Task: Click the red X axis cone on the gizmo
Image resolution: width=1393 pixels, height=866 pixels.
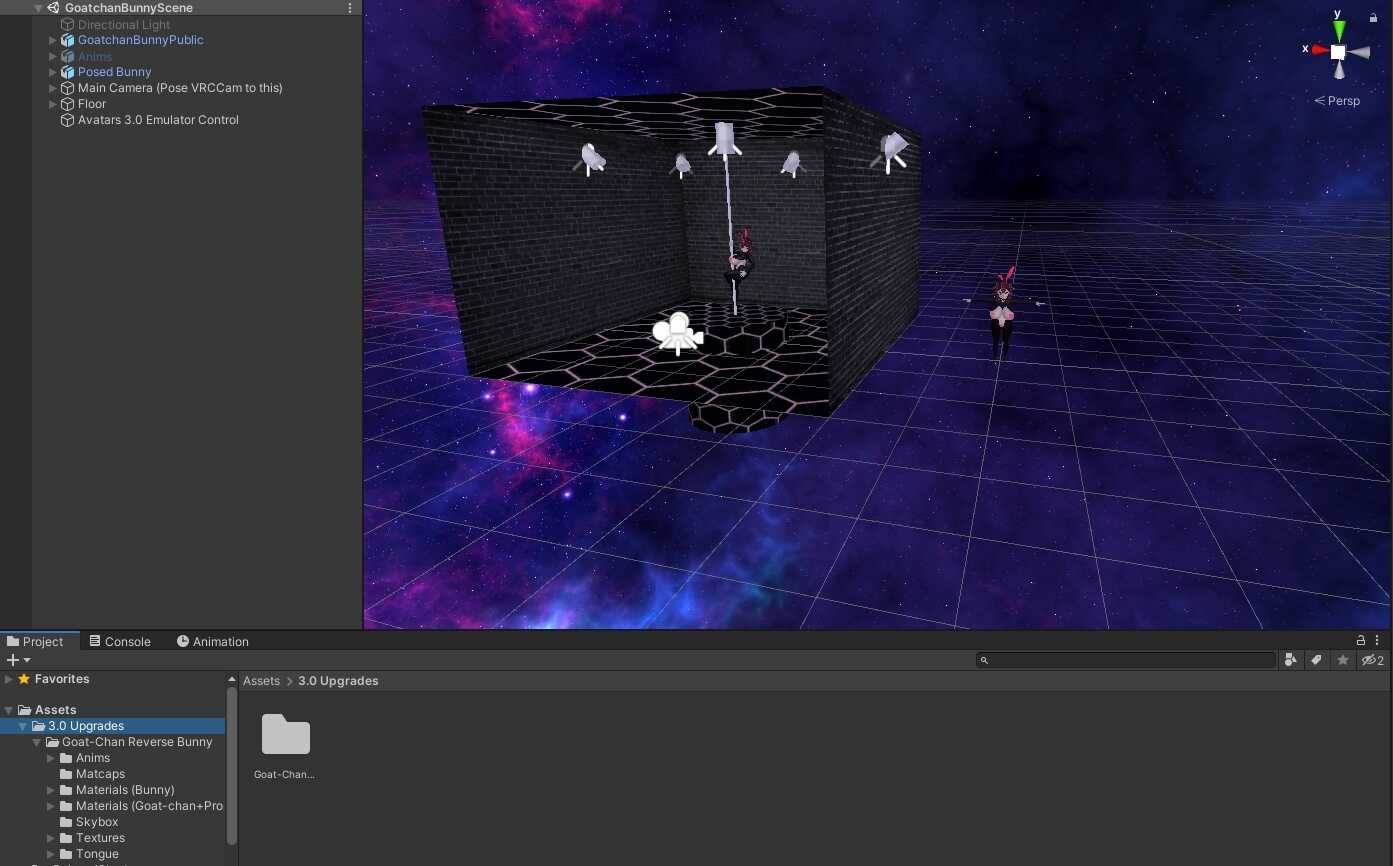Action: tap(1320, 50)
